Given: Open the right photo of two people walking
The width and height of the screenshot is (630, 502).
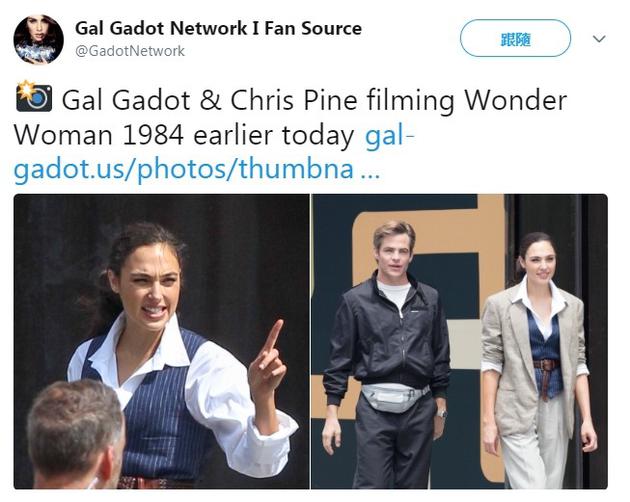Looking at the screenshot, I should pos(460,341).
